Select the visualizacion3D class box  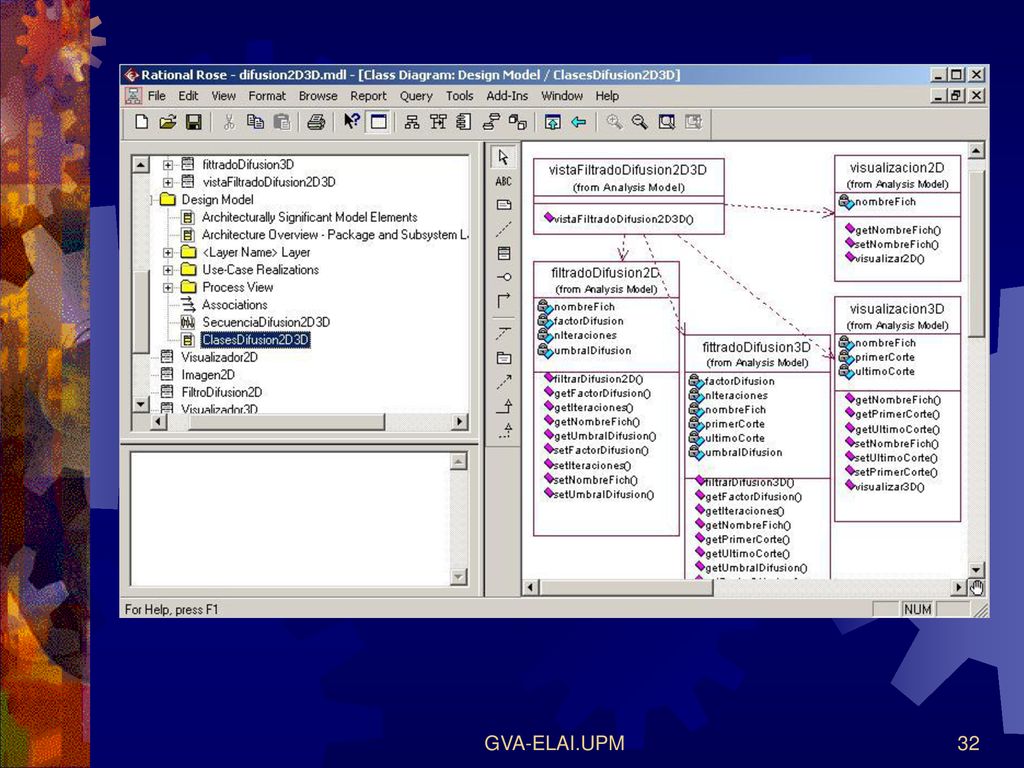pyautogui.click(x=897, y=409)
